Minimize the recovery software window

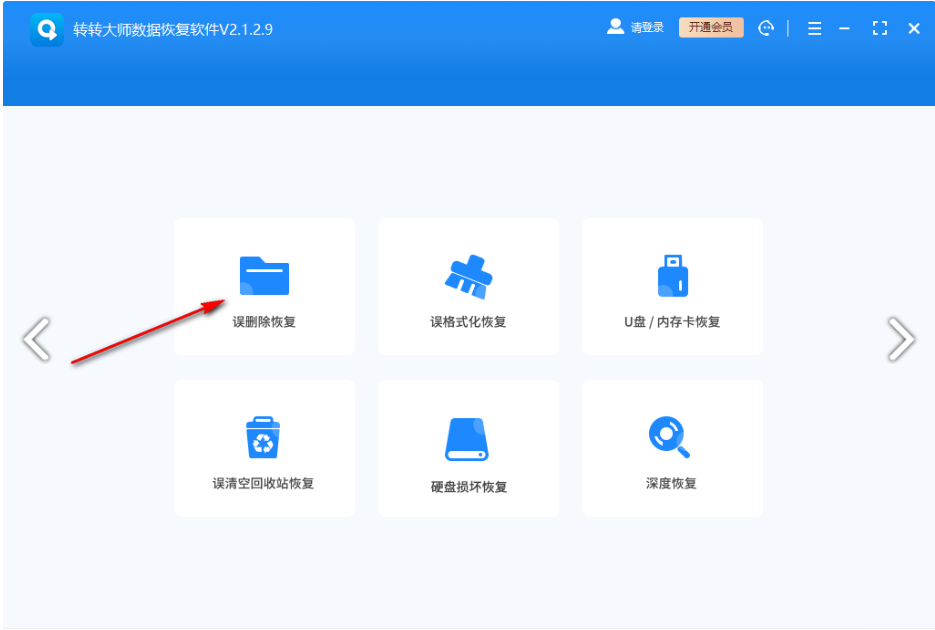tap(844, 28)
